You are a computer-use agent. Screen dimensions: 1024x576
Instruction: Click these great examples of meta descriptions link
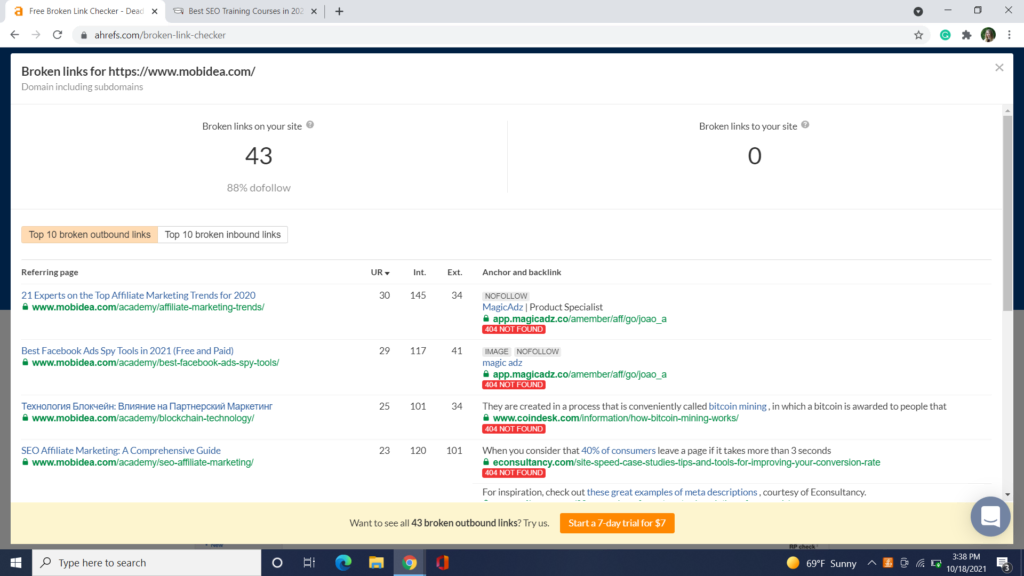672,492
